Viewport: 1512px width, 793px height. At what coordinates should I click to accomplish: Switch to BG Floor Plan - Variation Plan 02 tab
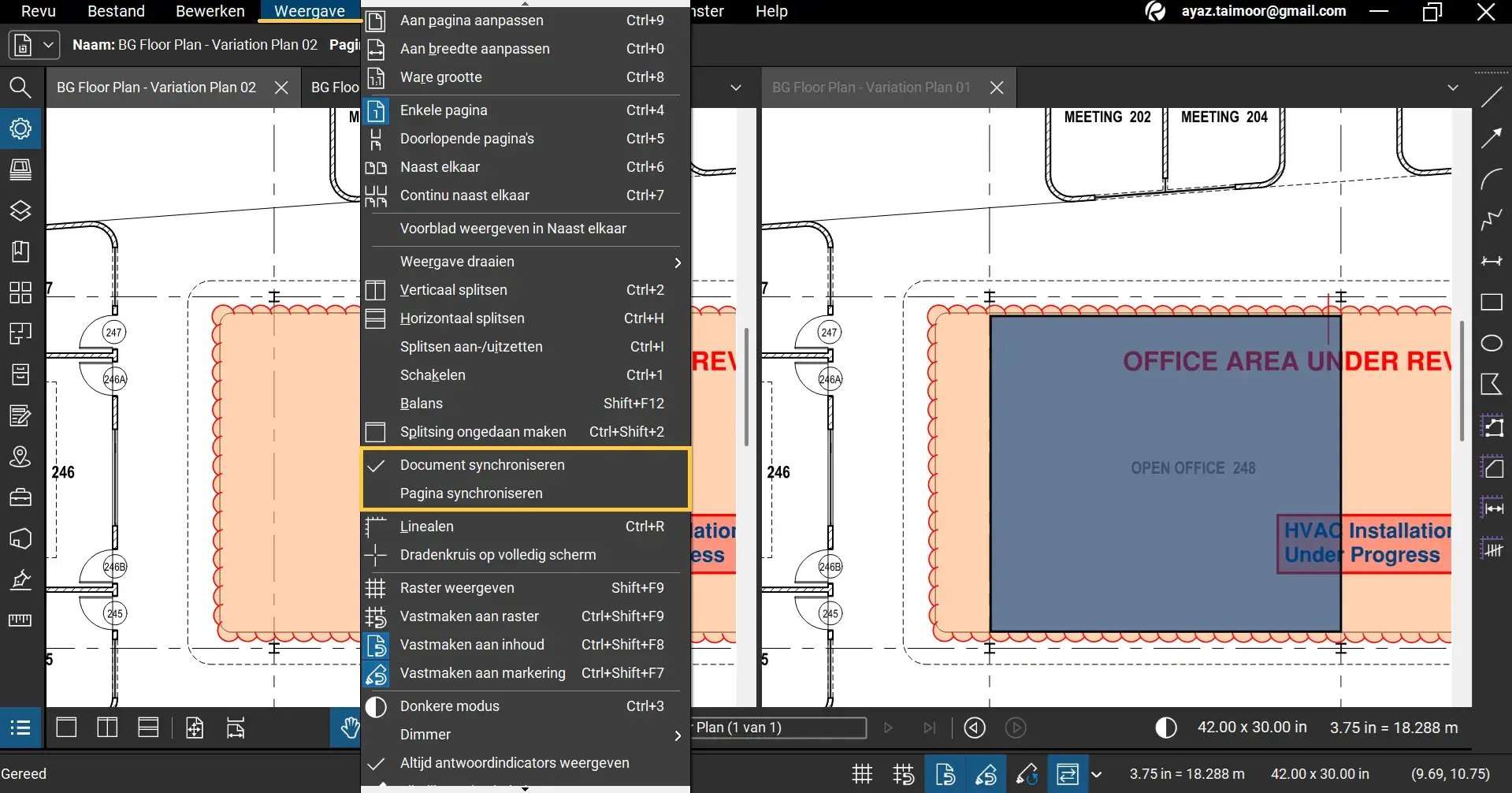(x=156, y=87)
